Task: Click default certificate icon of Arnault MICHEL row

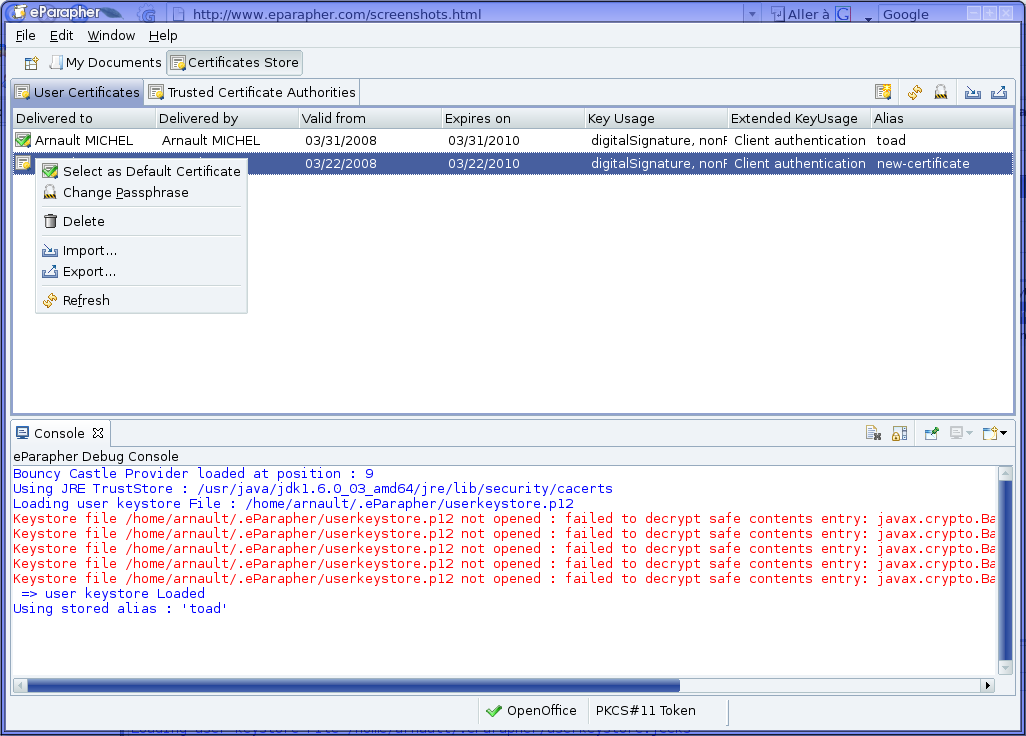Action: coord(23,140)
